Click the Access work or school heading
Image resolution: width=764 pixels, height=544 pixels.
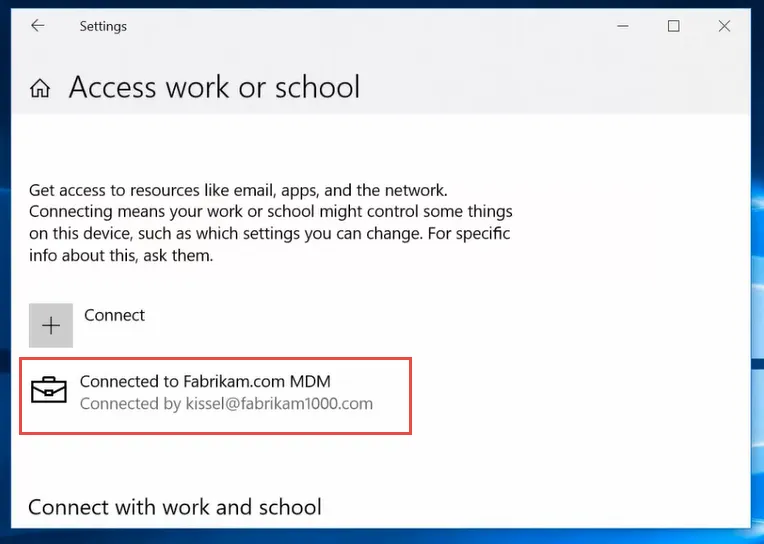214,87
